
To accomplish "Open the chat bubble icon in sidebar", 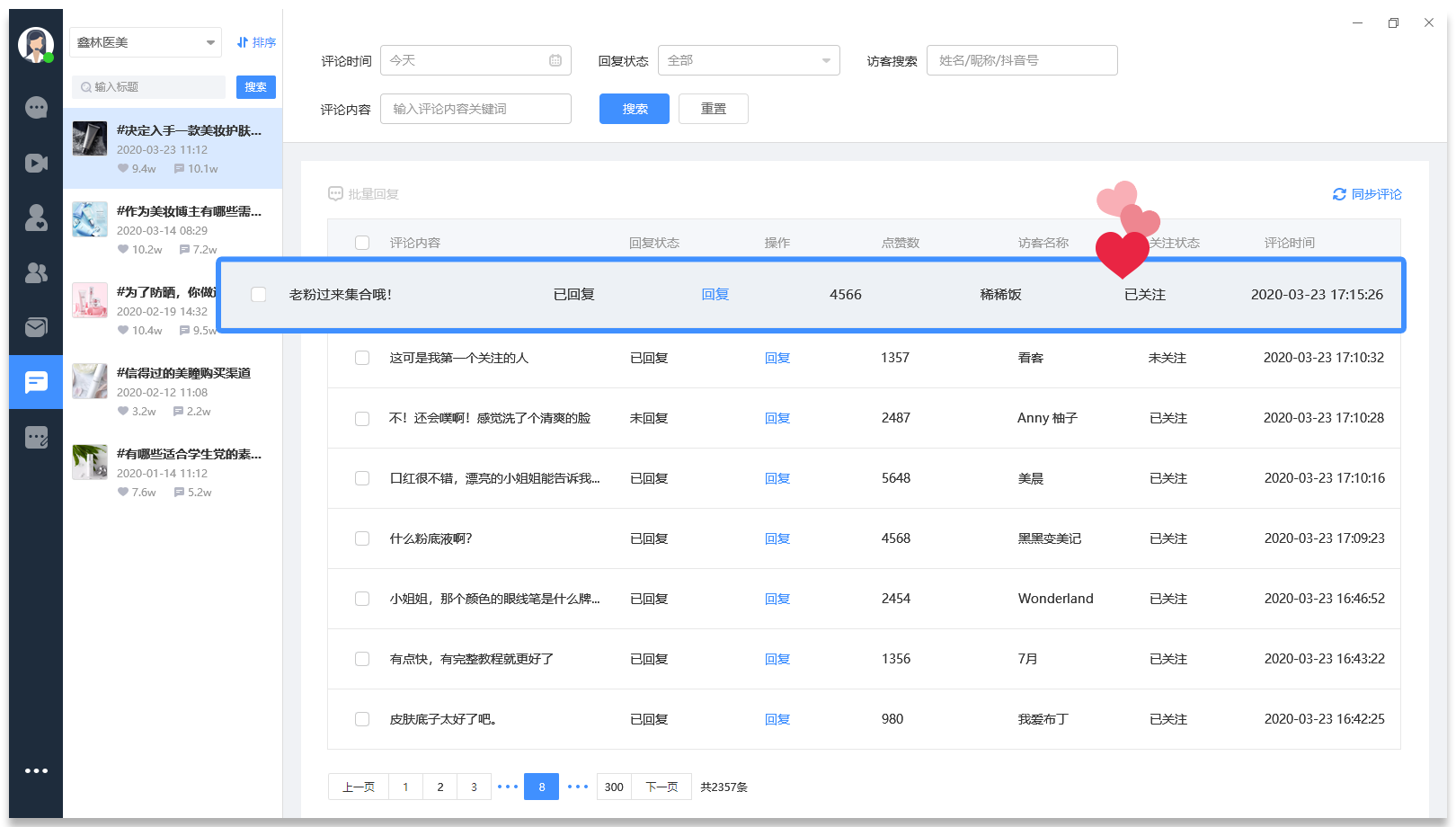I will (x=36, y=108).
